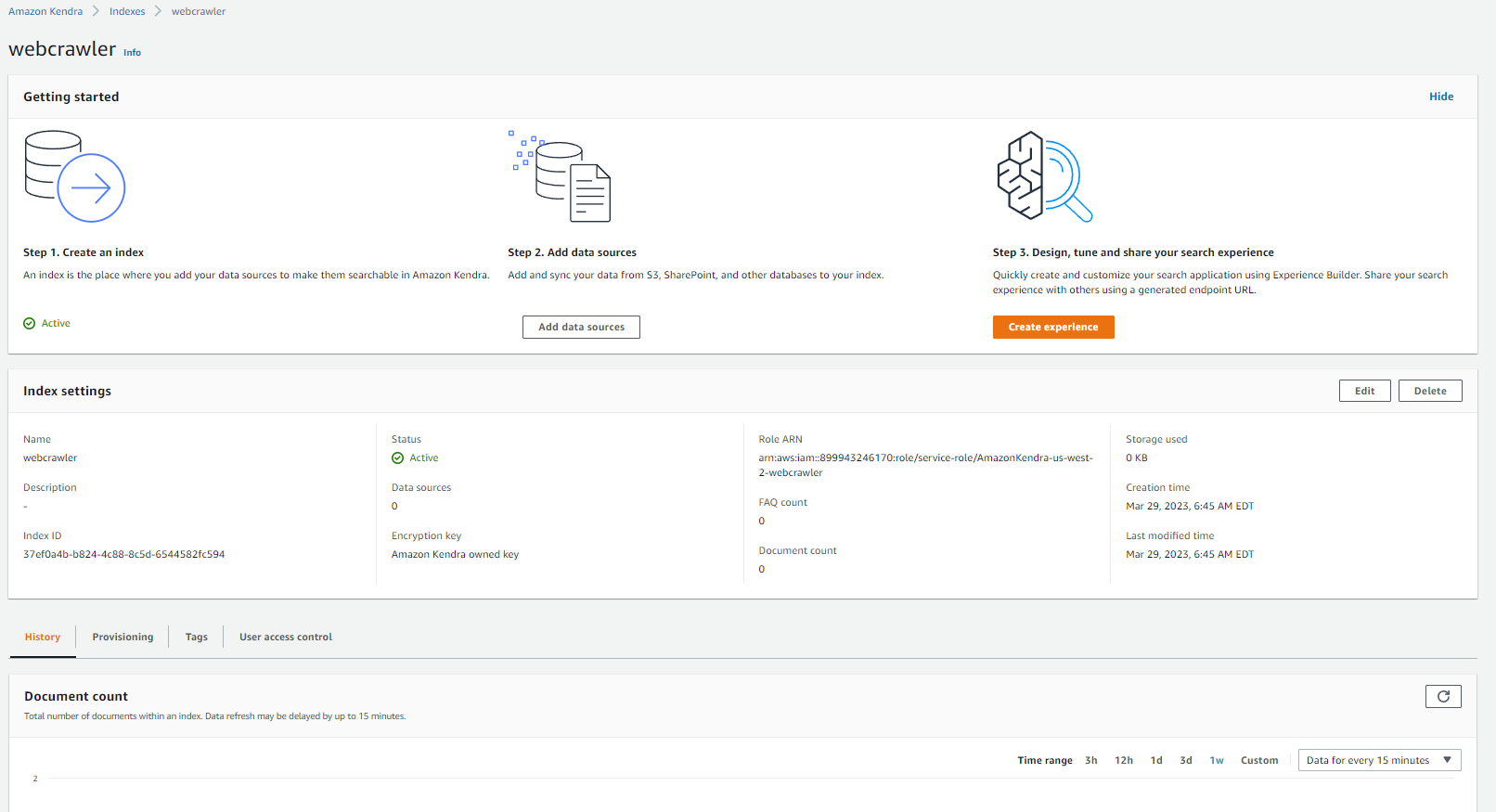This screenshot has width=1496, height=812.
Task: Open the User access control tab
Action: click(286, 638)
